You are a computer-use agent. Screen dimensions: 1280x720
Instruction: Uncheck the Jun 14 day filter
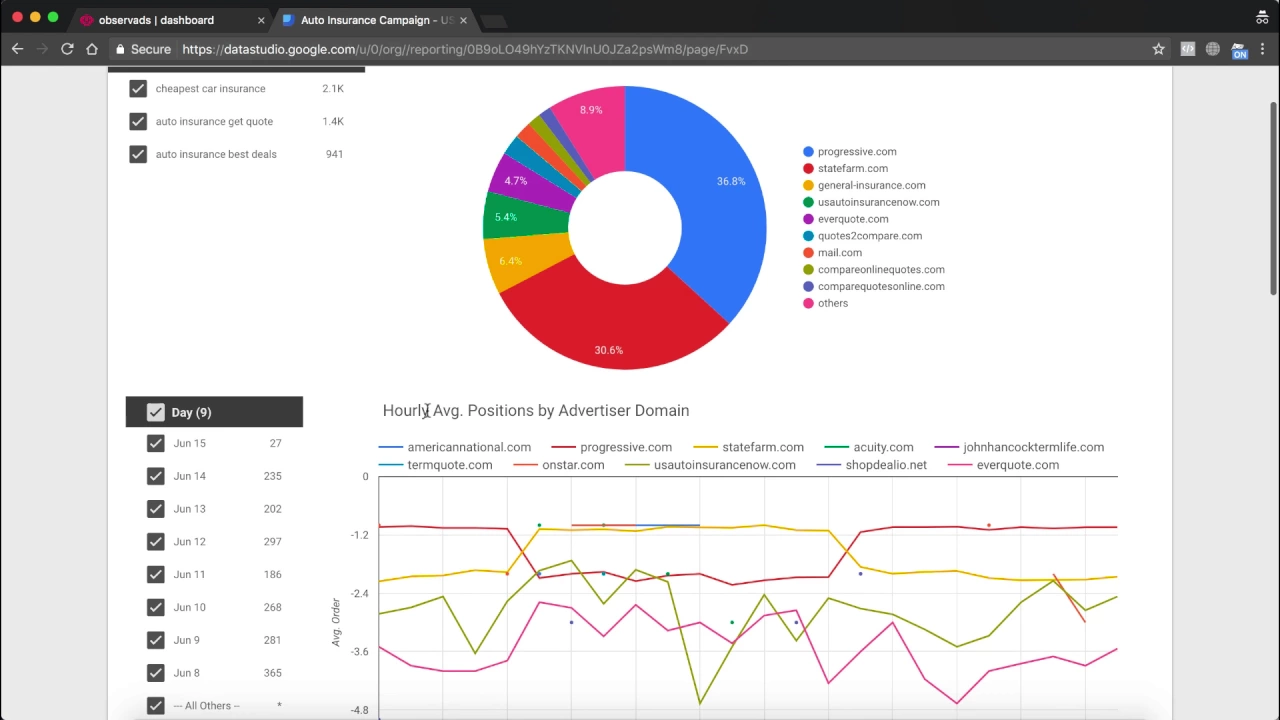(x=155, y=476)
